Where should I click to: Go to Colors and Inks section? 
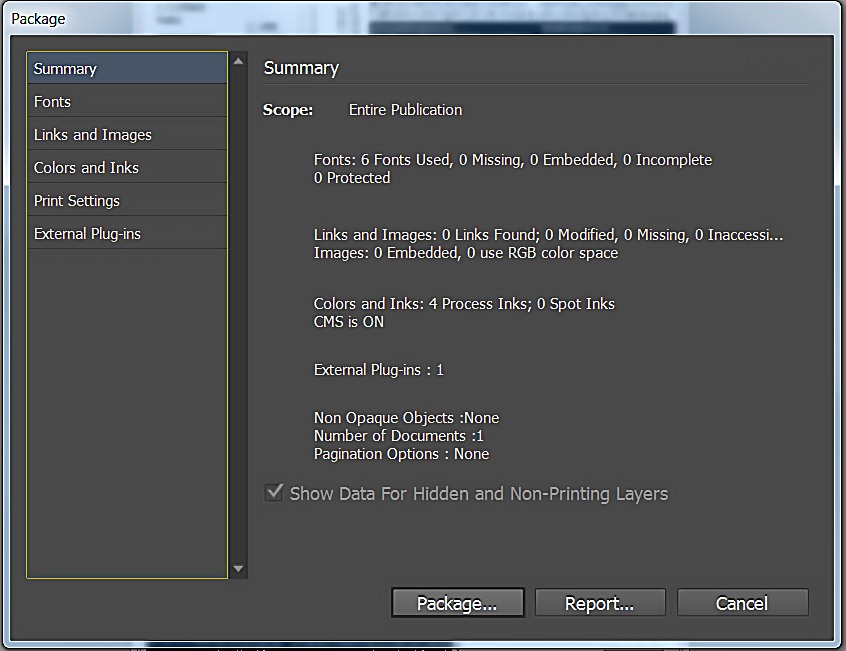127,167
